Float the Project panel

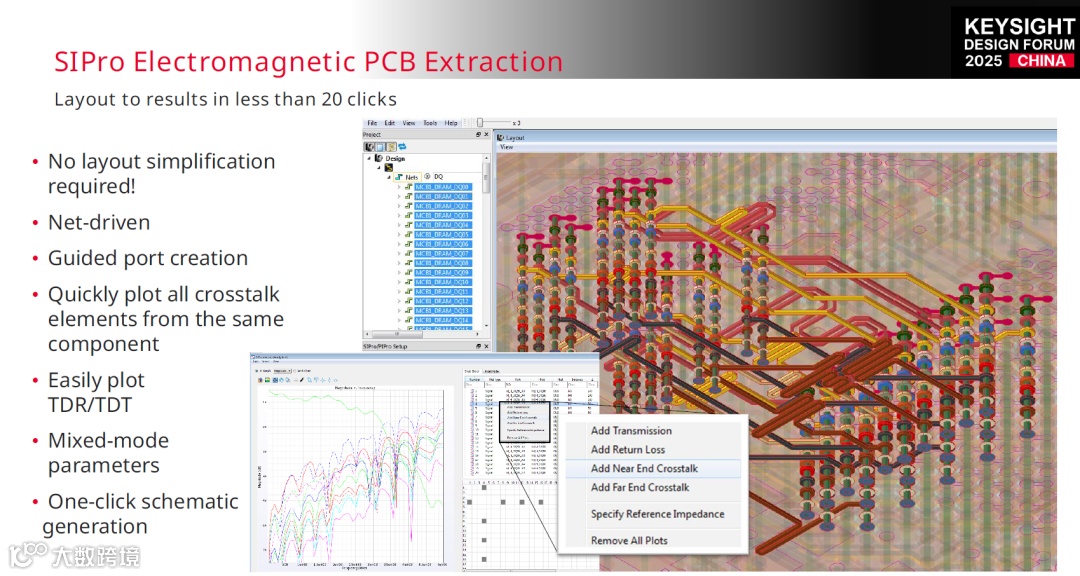click(x=478, y=134)
